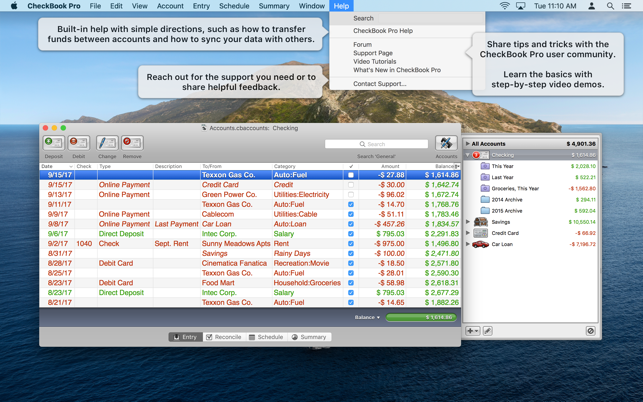Select the Intec Corp. 9/6/17 deposit cell
The width and height of the screenshot is (643, 402).
pyautogui.click(x=236, y=234)
